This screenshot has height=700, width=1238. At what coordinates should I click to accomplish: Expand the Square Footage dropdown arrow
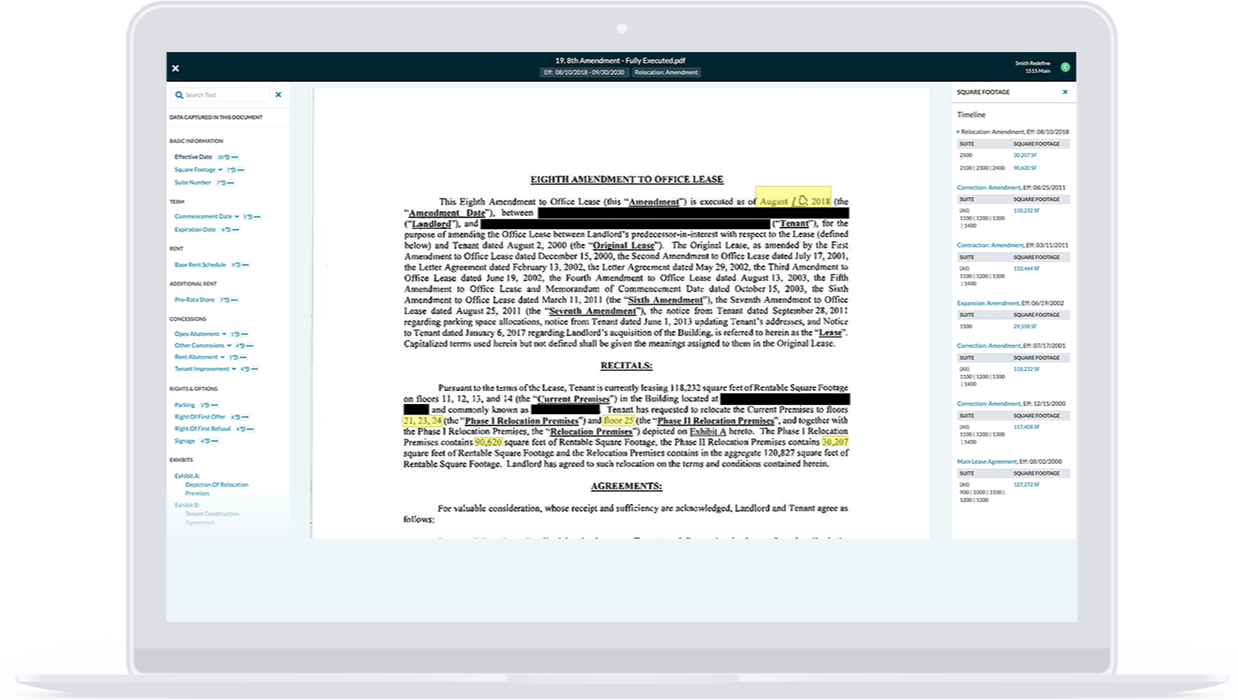(x=220, y=170)
